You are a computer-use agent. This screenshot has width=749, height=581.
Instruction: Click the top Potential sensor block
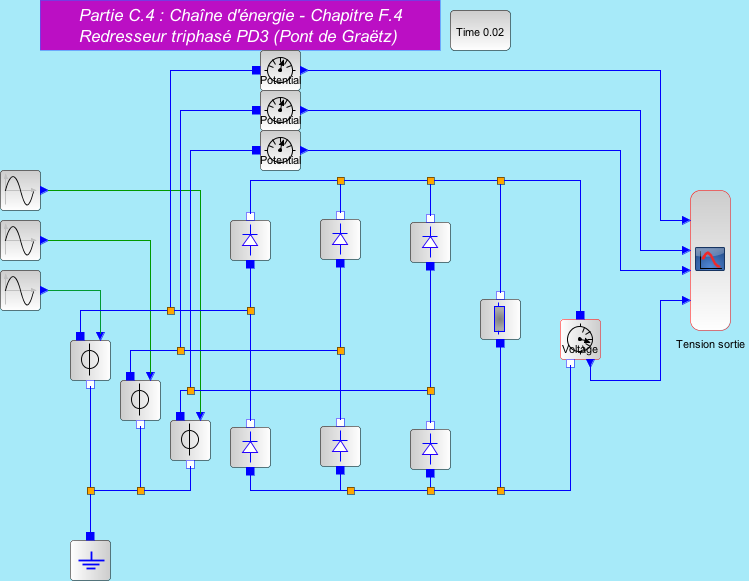pos(280,70)
